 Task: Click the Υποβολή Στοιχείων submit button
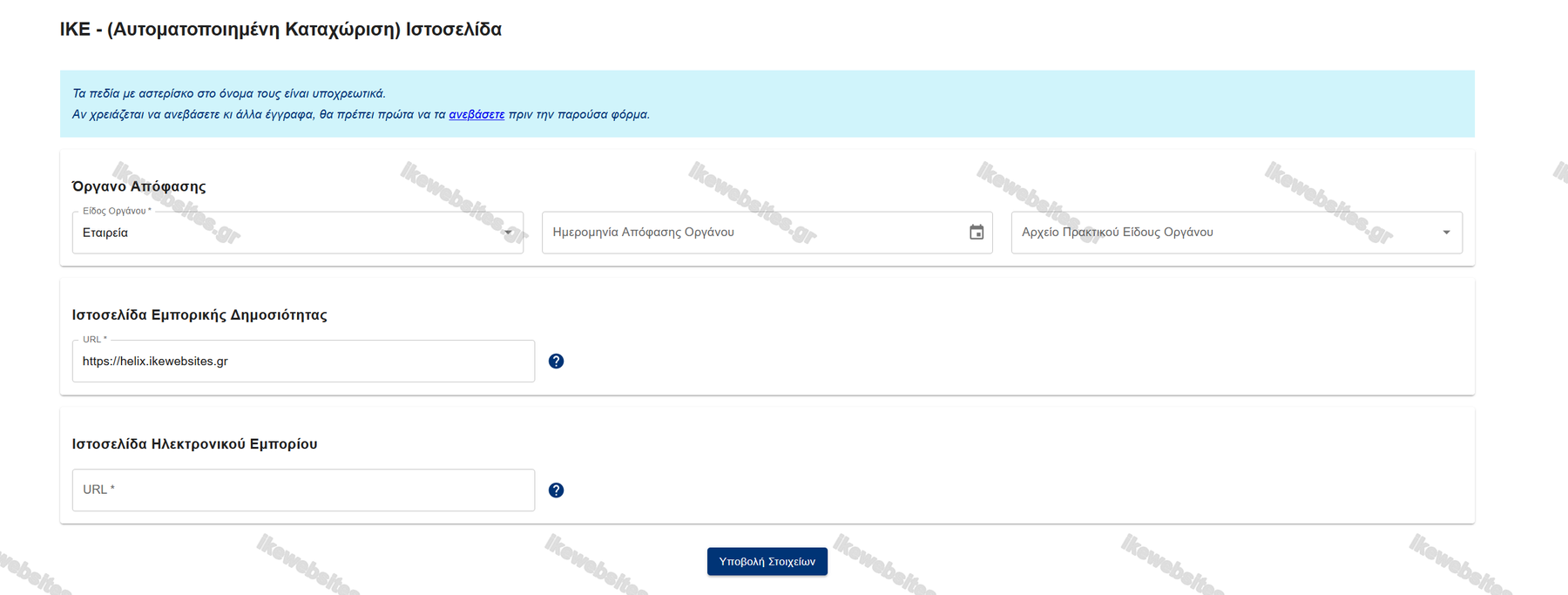767,562
